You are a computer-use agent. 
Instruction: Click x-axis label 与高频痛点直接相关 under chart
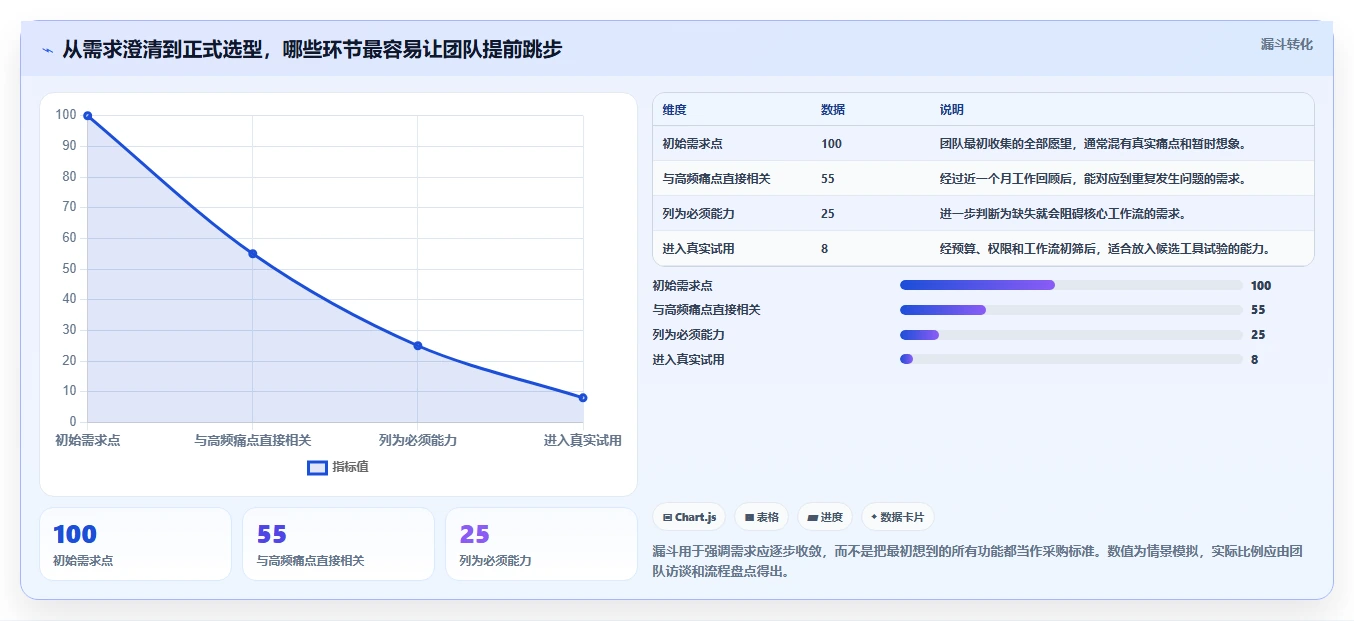[253, 440]
